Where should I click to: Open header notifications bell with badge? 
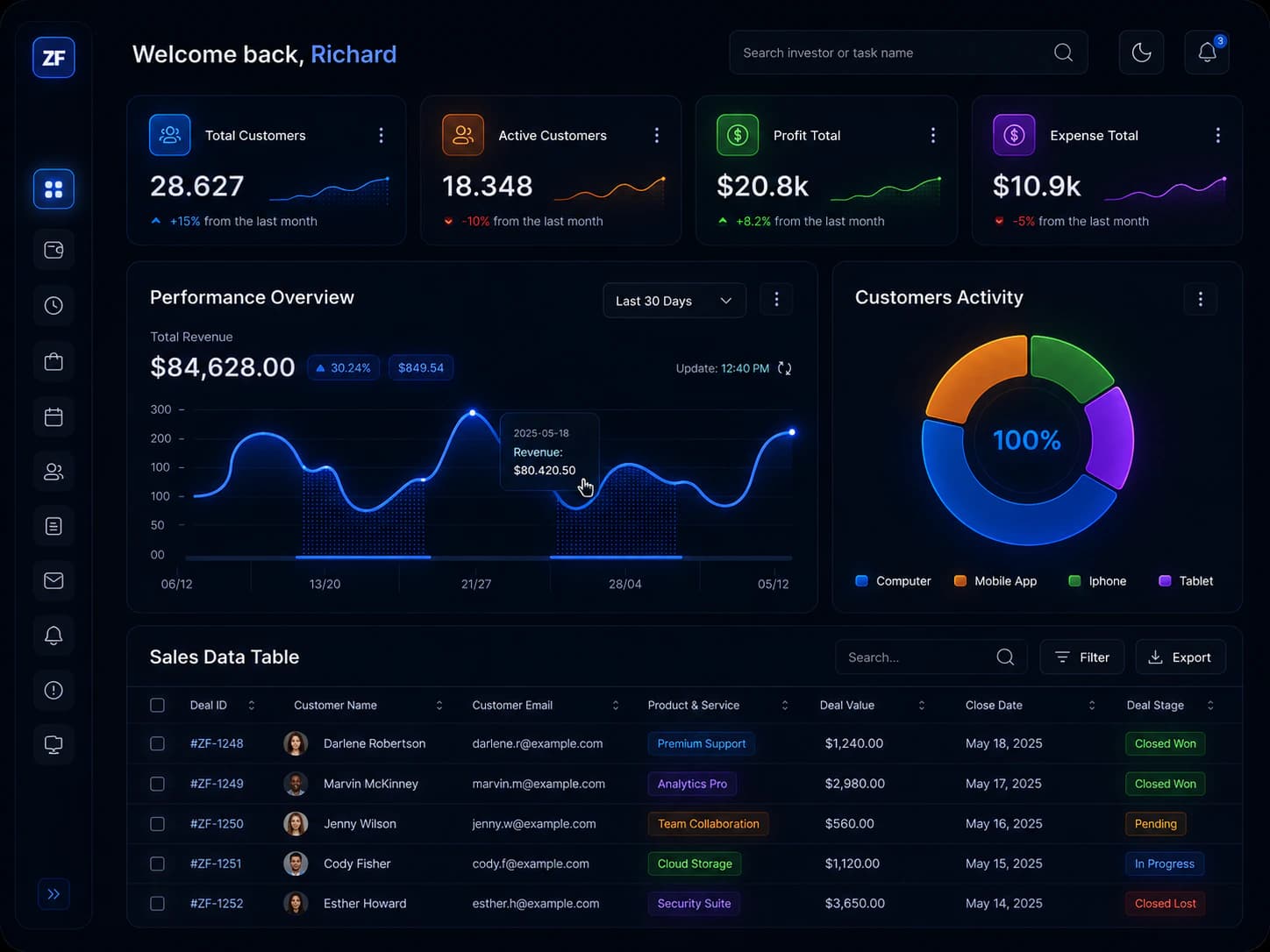click(1207, 53)
